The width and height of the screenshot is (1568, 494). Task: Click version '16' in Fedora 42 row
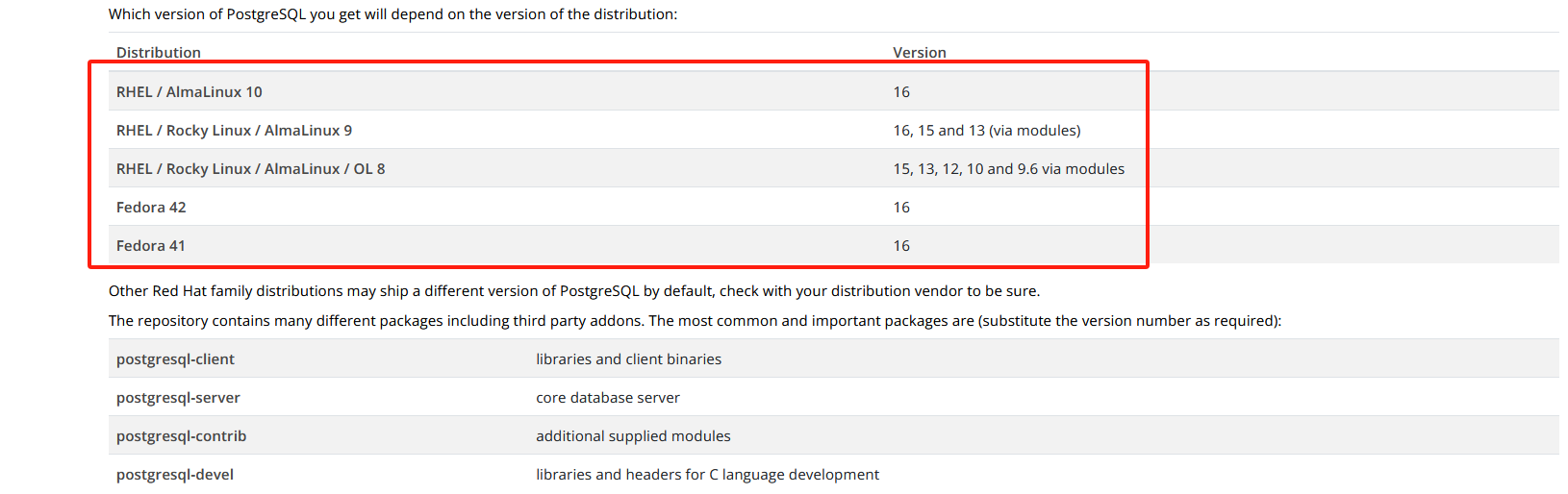[x=901, y=208]
